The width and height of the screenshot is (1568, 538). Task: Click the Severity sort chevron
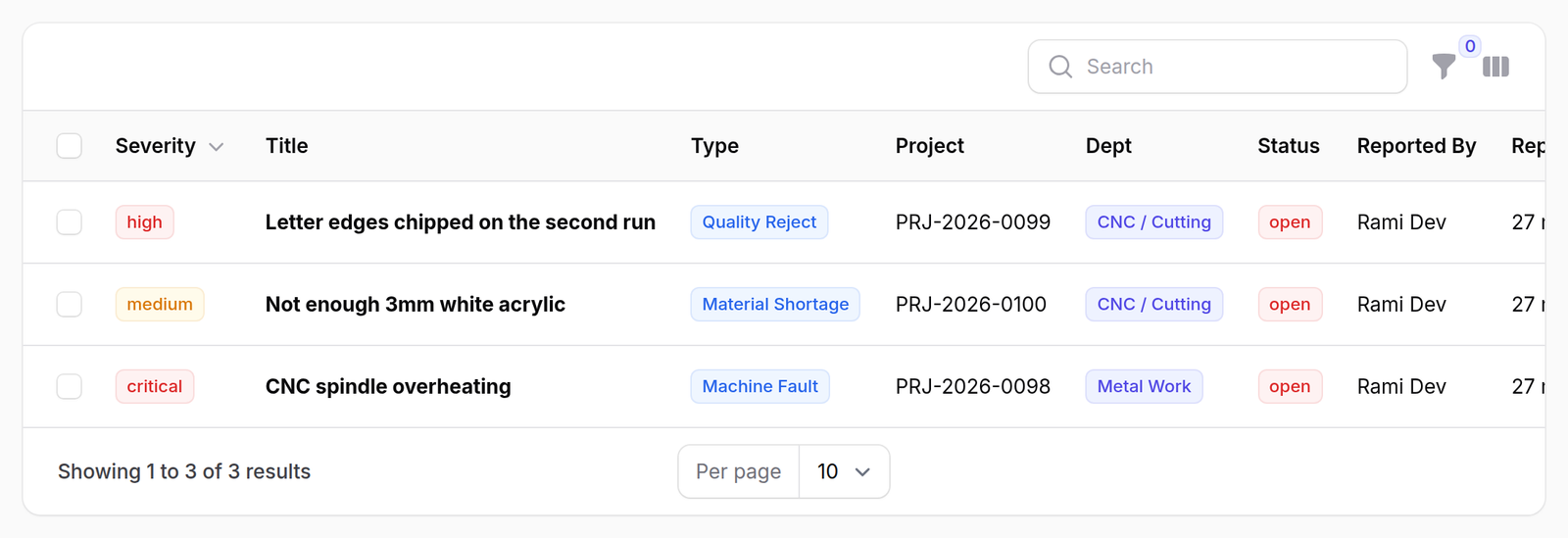pos(217,147)
